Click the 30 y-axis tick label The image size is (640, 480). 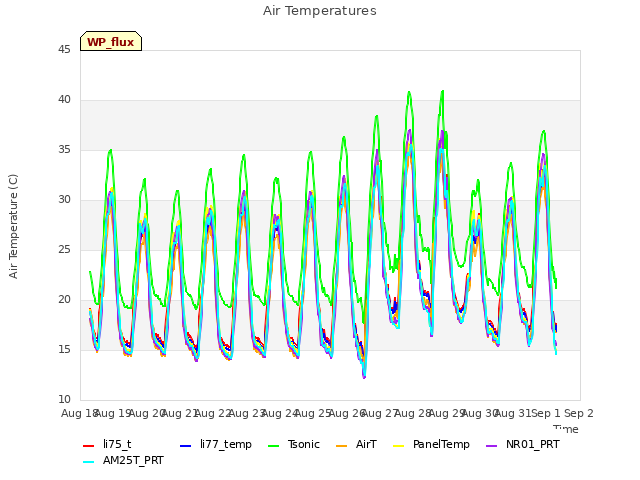tap(64, 200)
